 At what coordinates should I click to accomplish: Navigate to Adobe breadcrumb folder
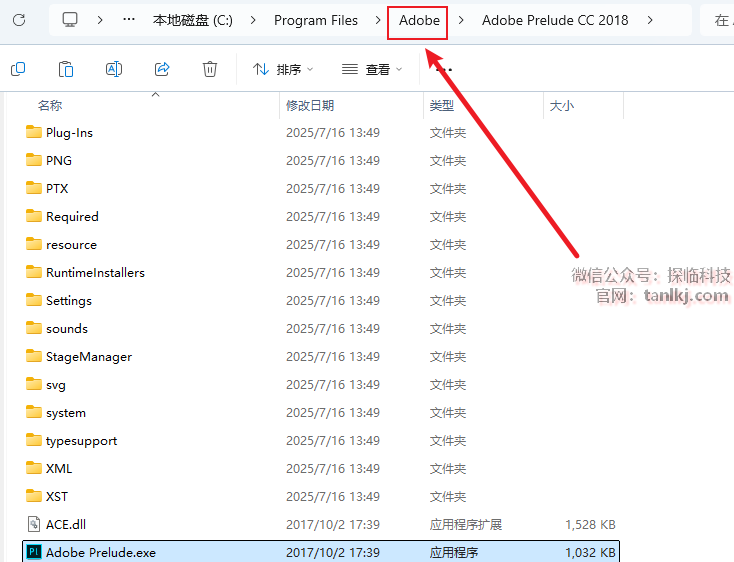419,21
